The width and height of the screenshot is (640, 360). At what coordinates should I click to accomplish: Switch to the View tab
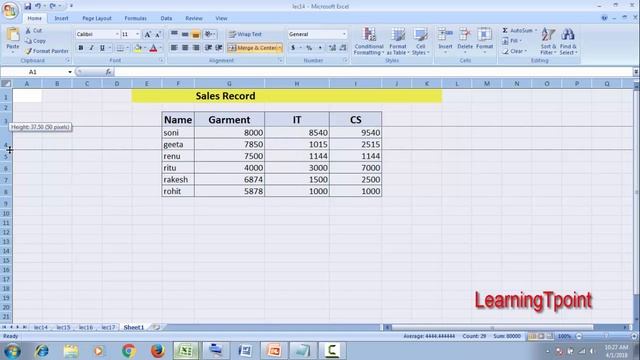[221, 18]
